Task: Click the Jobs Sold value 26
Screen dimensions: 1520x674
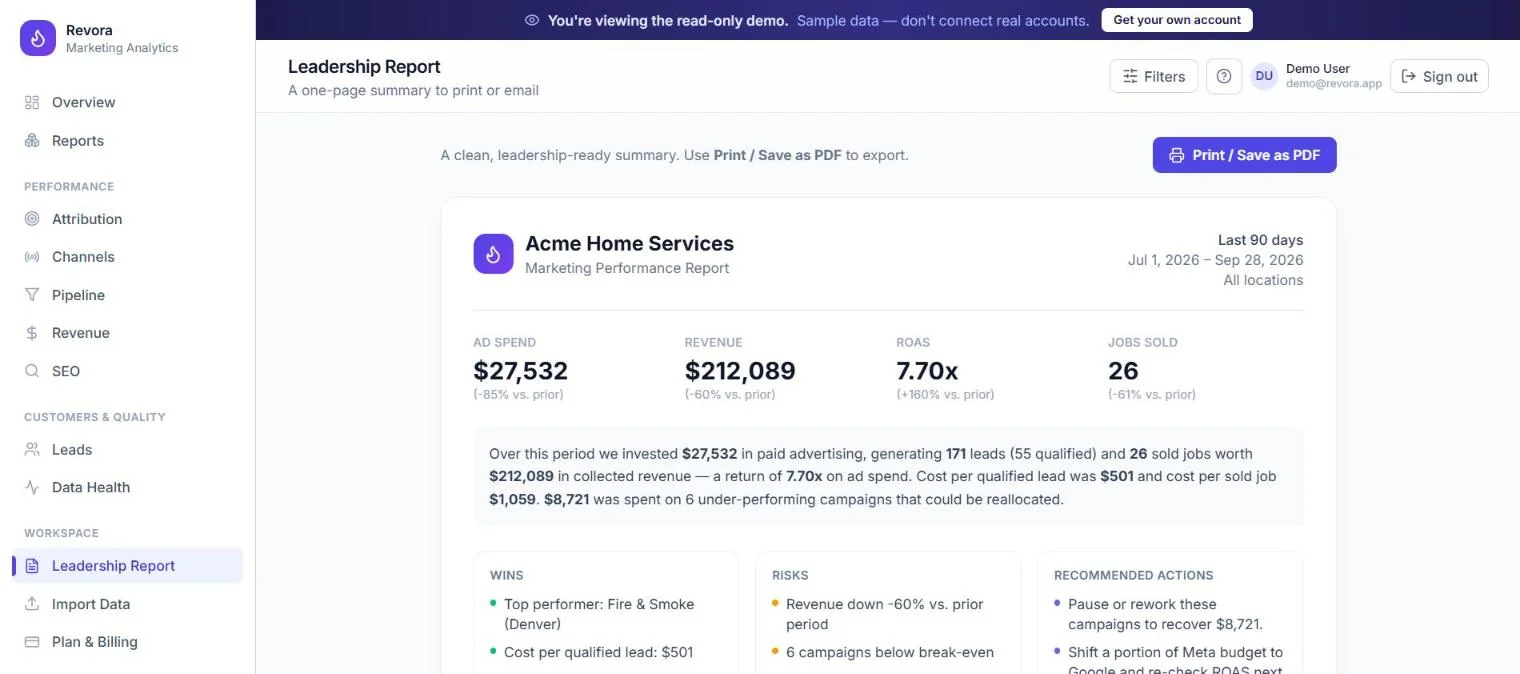Action: point(1123,371)
